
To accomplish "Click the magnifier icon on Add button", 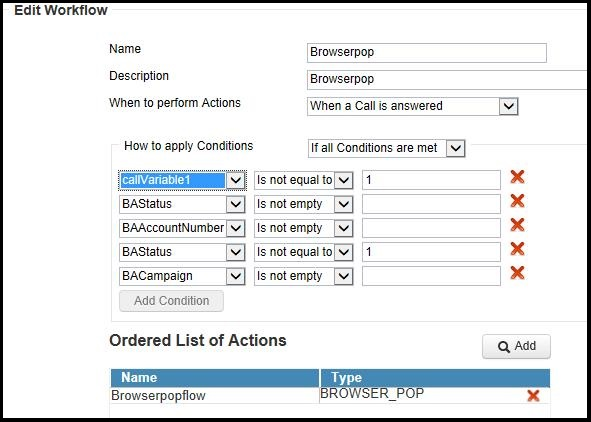I will click(x=504, y=347).
